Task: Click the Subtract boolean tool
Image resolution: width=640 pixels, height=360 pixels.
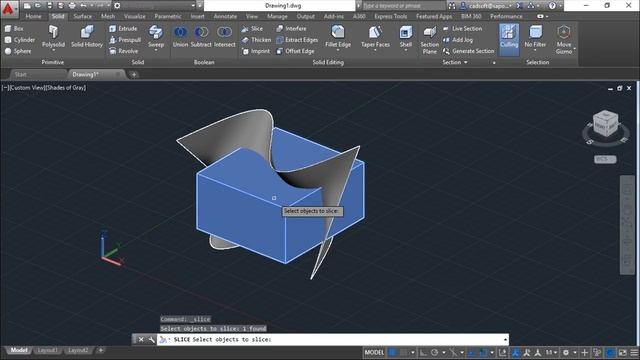Action: coord(201,36)
